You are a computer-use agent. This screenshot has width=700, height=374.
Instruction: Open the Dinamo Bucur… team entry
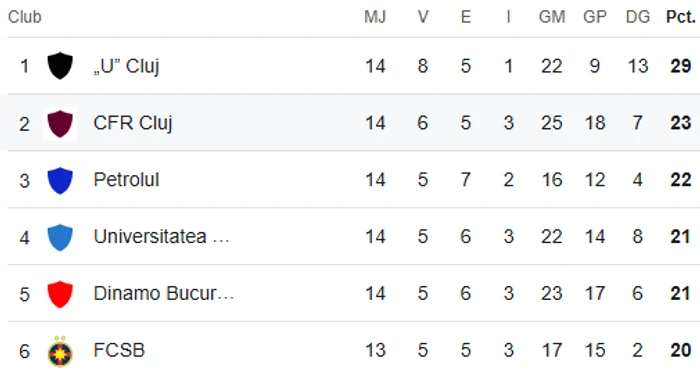(163, 294)
